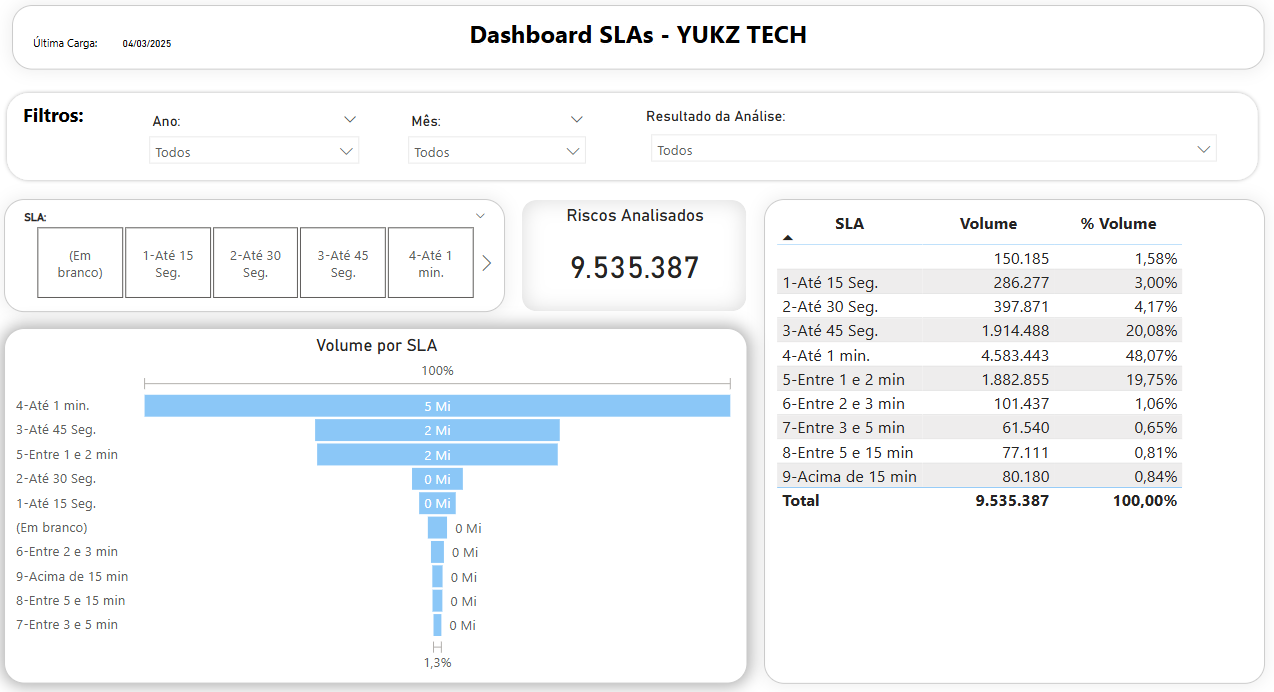
Task: Select the 5-Entre 1 e 2 min funnel bar
Action: tap(437, 454)
